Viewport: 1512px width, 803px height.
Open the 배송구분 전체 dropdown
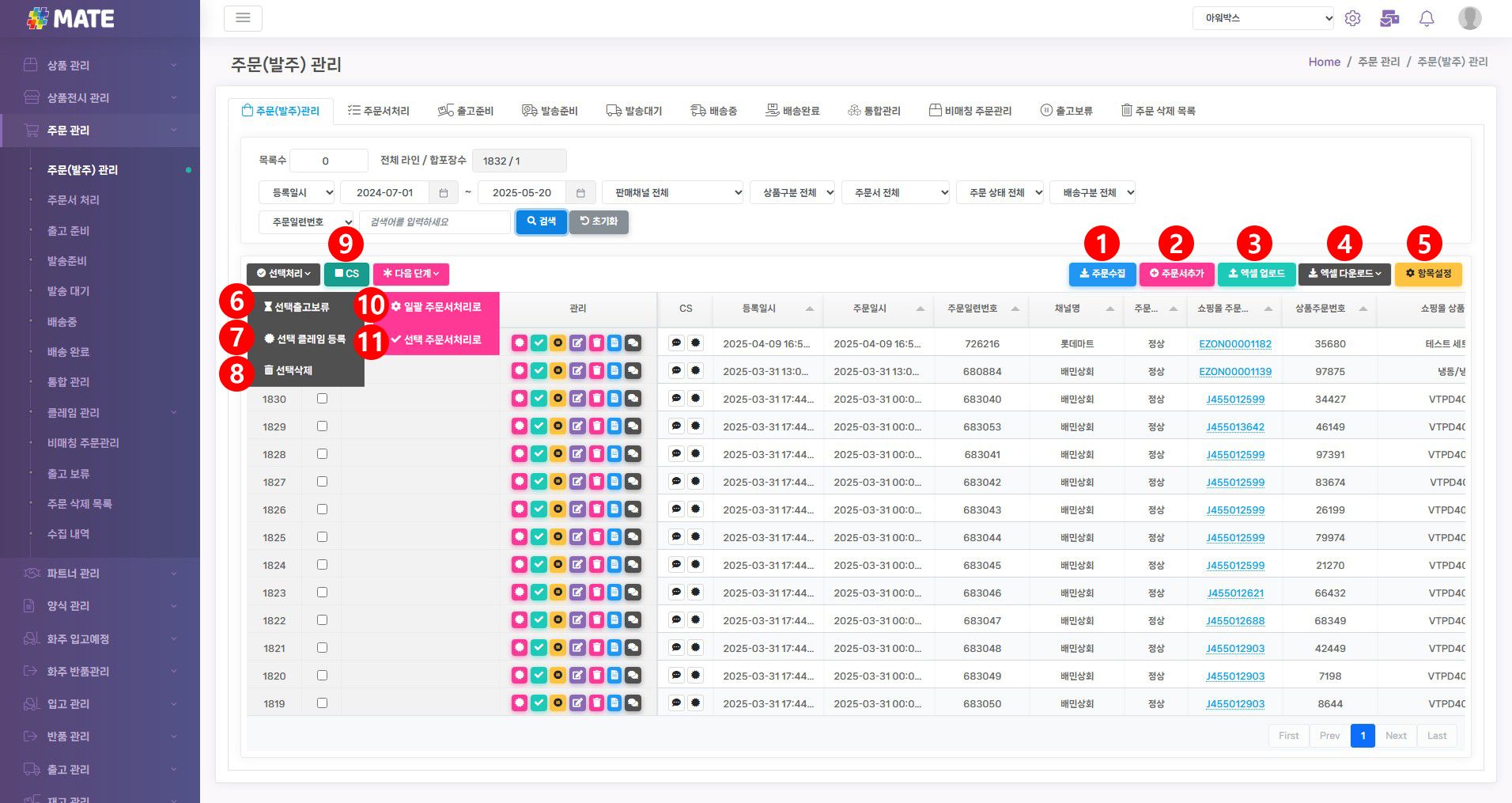pos(1093,192)
